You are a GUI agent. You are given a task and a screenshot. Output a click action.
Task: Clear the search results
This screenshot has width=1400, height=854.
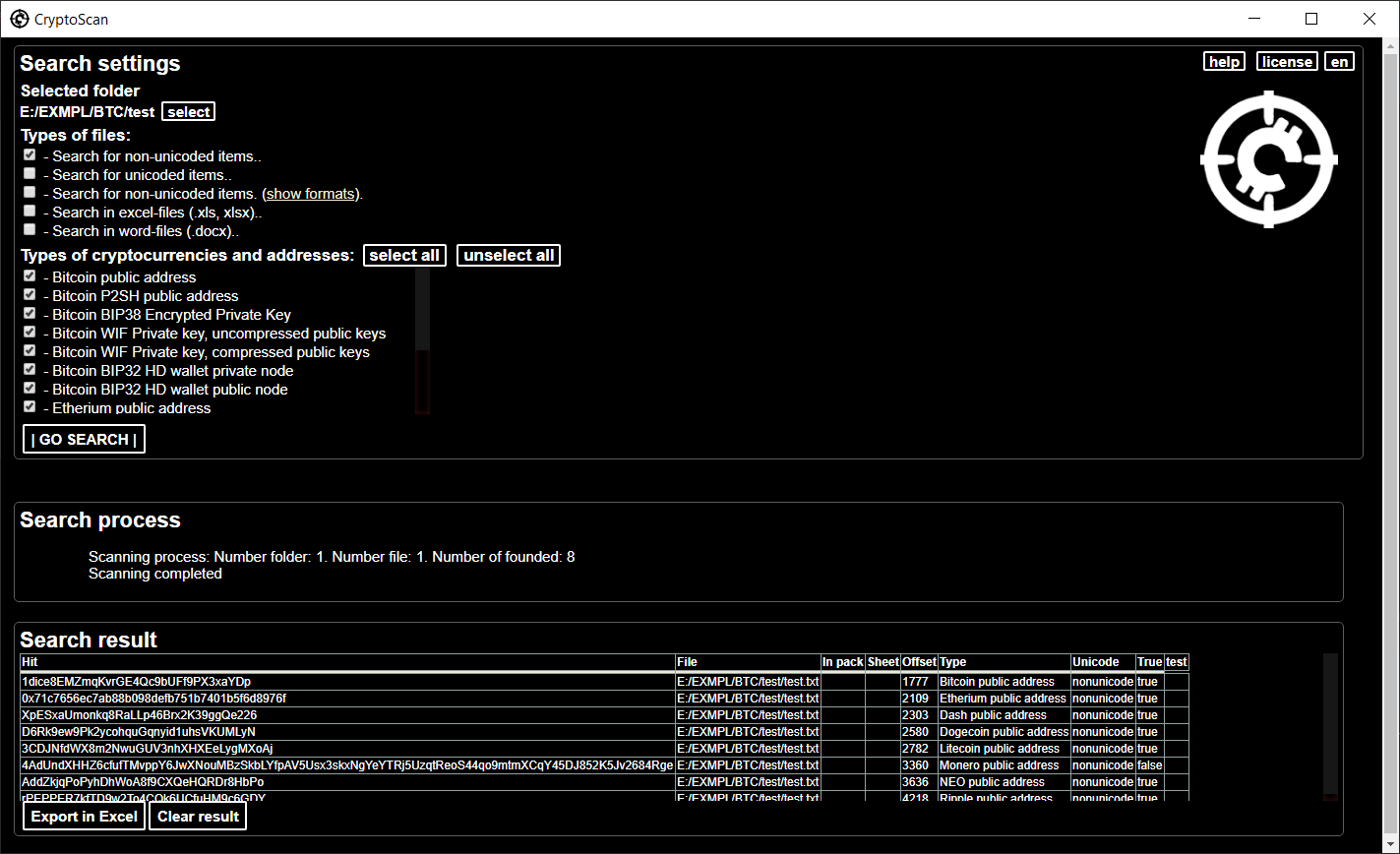(x=197, y=816)
